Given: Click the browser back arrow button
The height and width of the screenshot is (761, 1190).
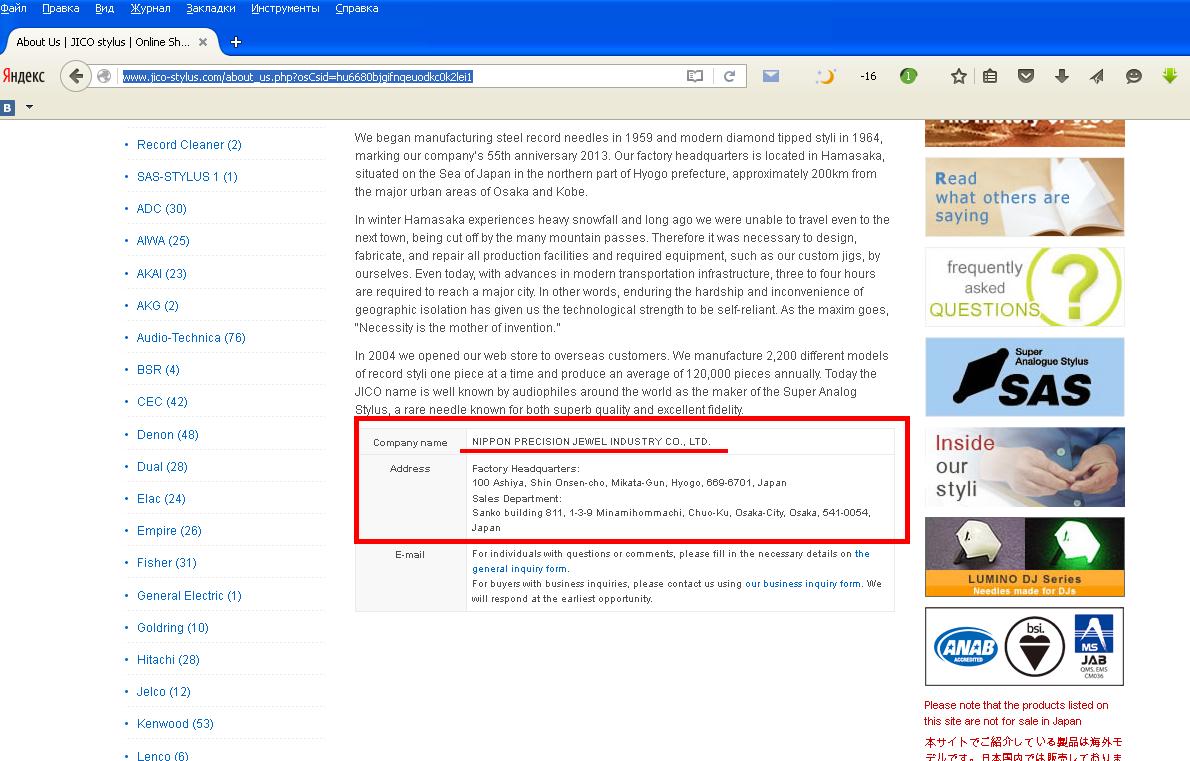Looking at the screenshot, I should pyautogui.click(x=75, y=76).
